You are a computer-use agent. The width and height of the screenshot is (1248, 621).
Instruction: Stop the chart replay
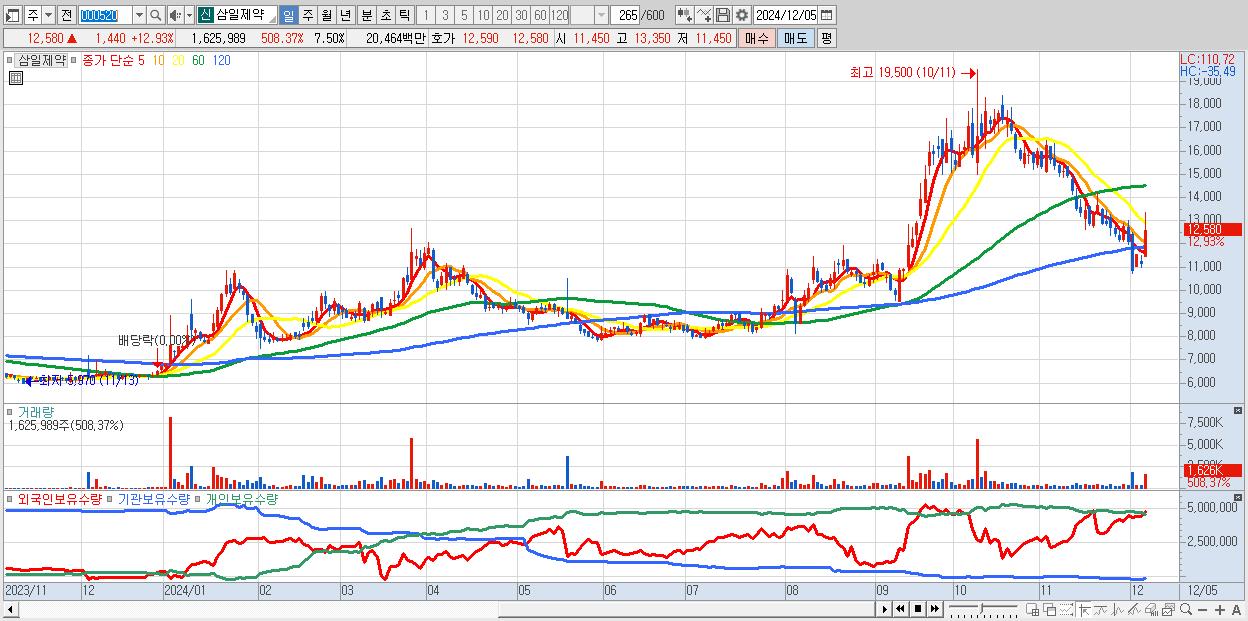(918, 608)
